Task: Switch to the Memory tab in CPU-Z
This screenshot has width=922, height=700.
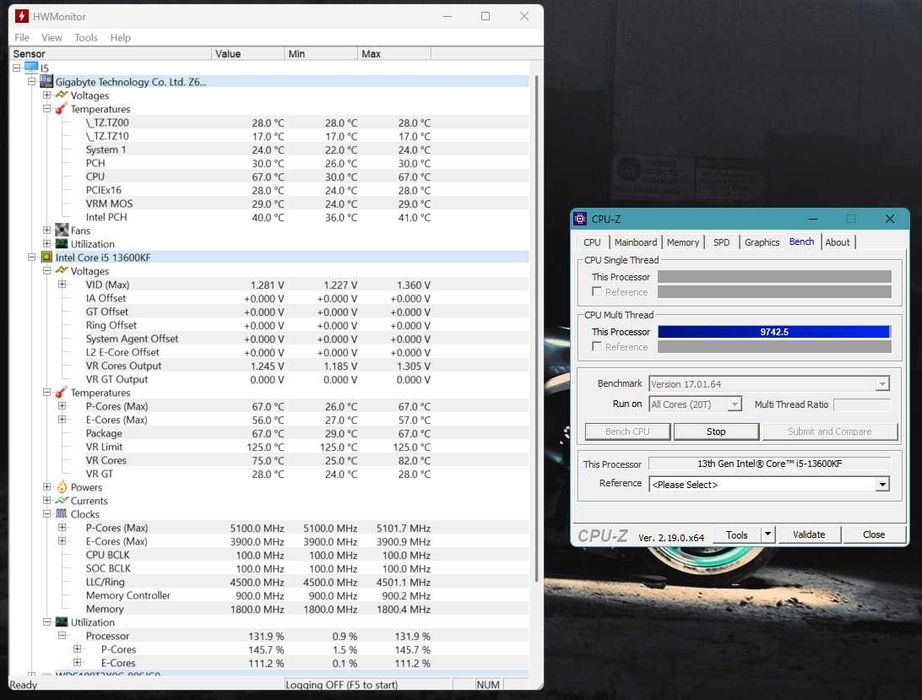Action: click(683, 242)
